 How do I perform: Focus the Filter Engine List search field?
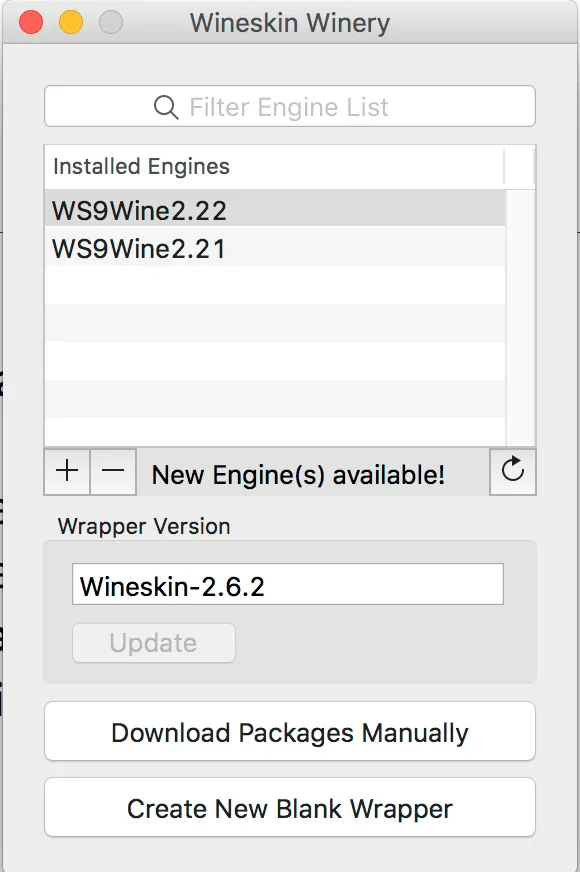point(290,106)
